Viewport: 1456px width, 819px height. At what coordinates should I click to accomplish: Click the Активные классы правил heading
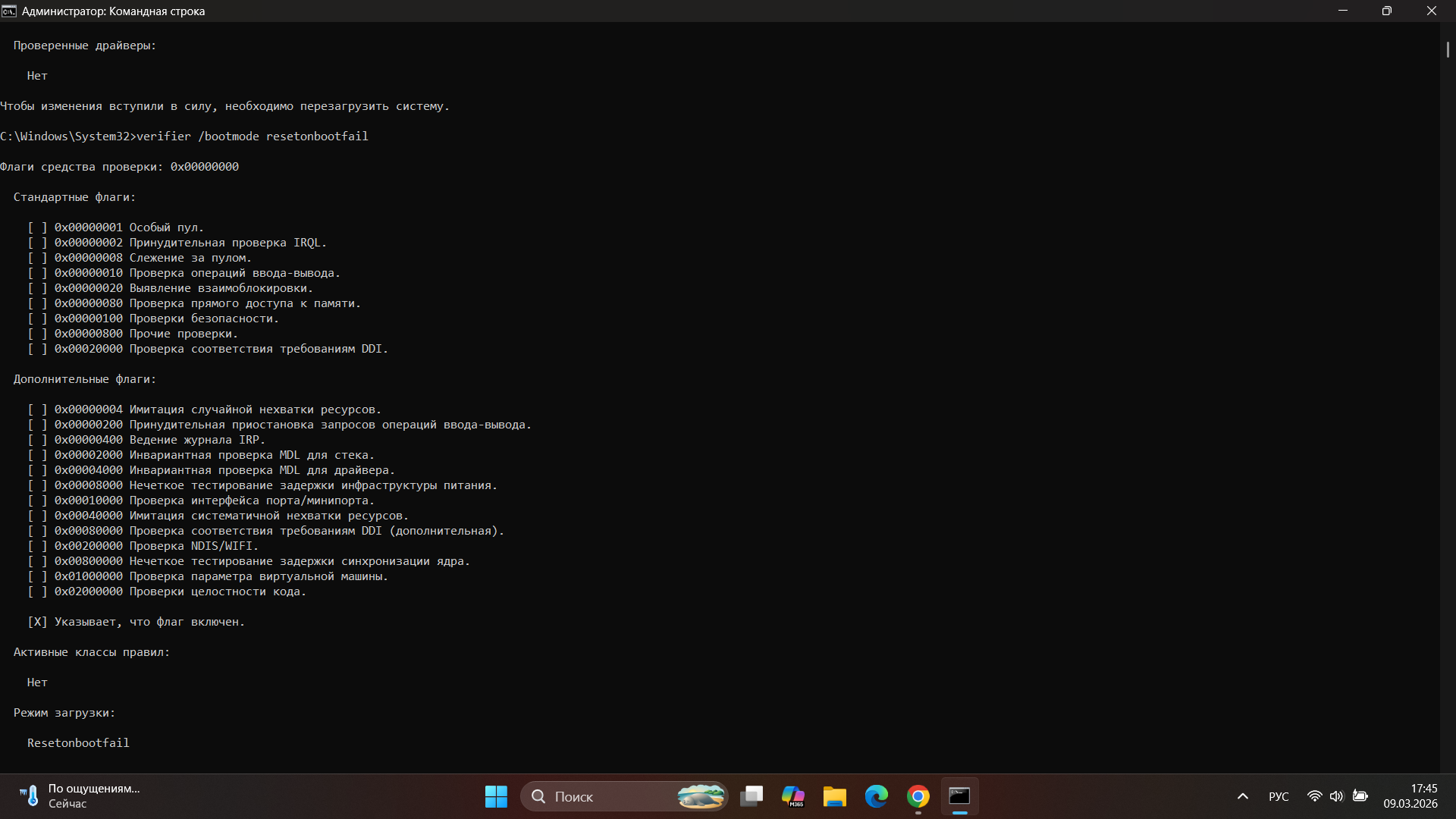click(x=92, y=652)
